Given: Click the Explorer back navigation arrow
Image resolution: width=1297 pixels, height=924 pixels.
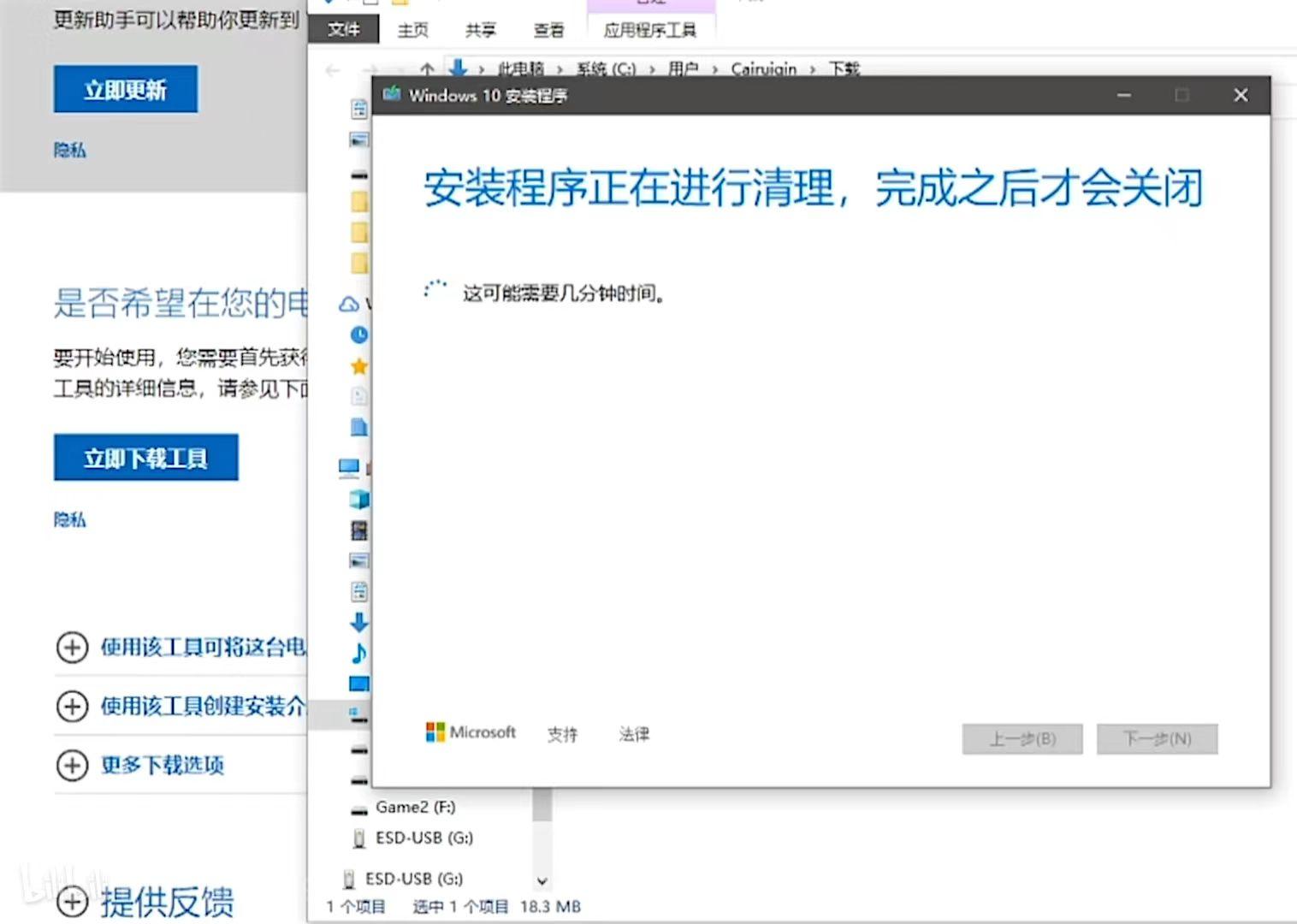Looking at the screenshot, I should click(333, 69).
